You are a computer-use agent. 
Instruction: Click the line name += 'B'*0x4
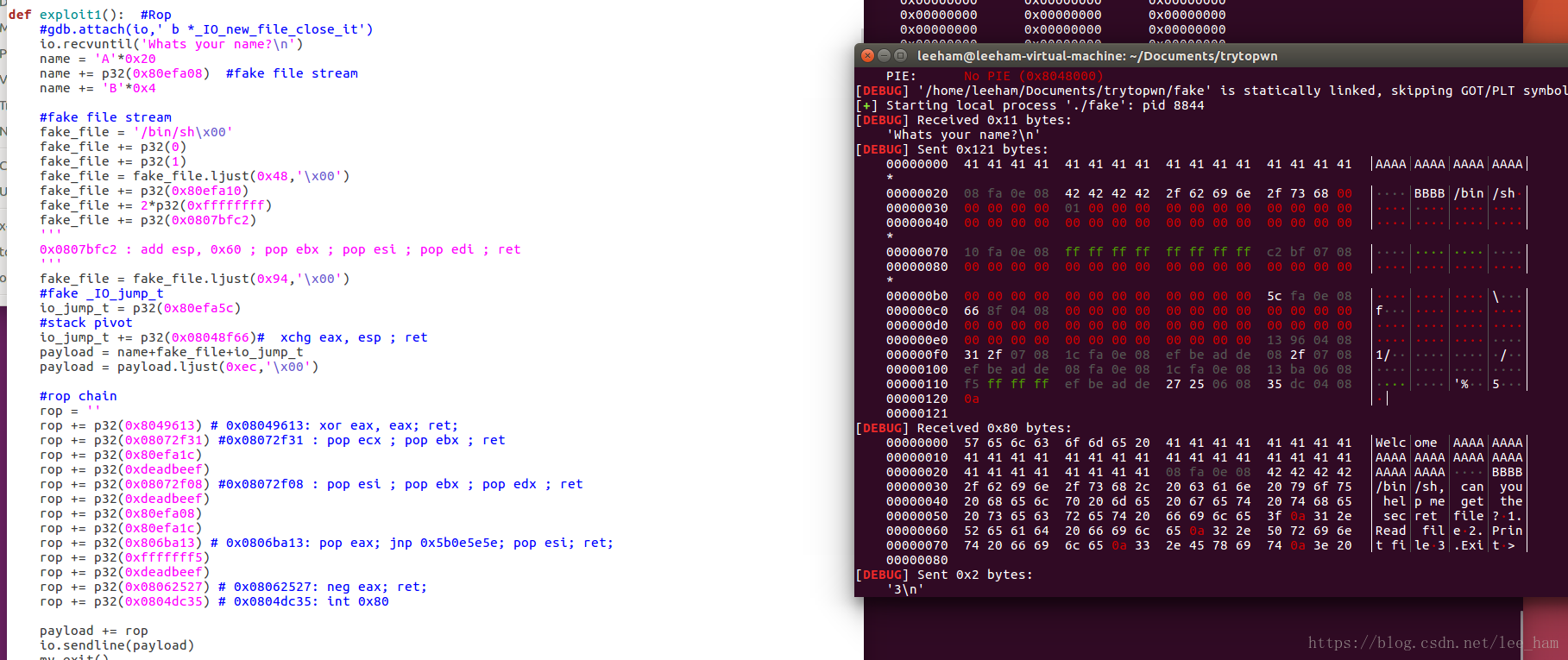(x=98, y=88)
